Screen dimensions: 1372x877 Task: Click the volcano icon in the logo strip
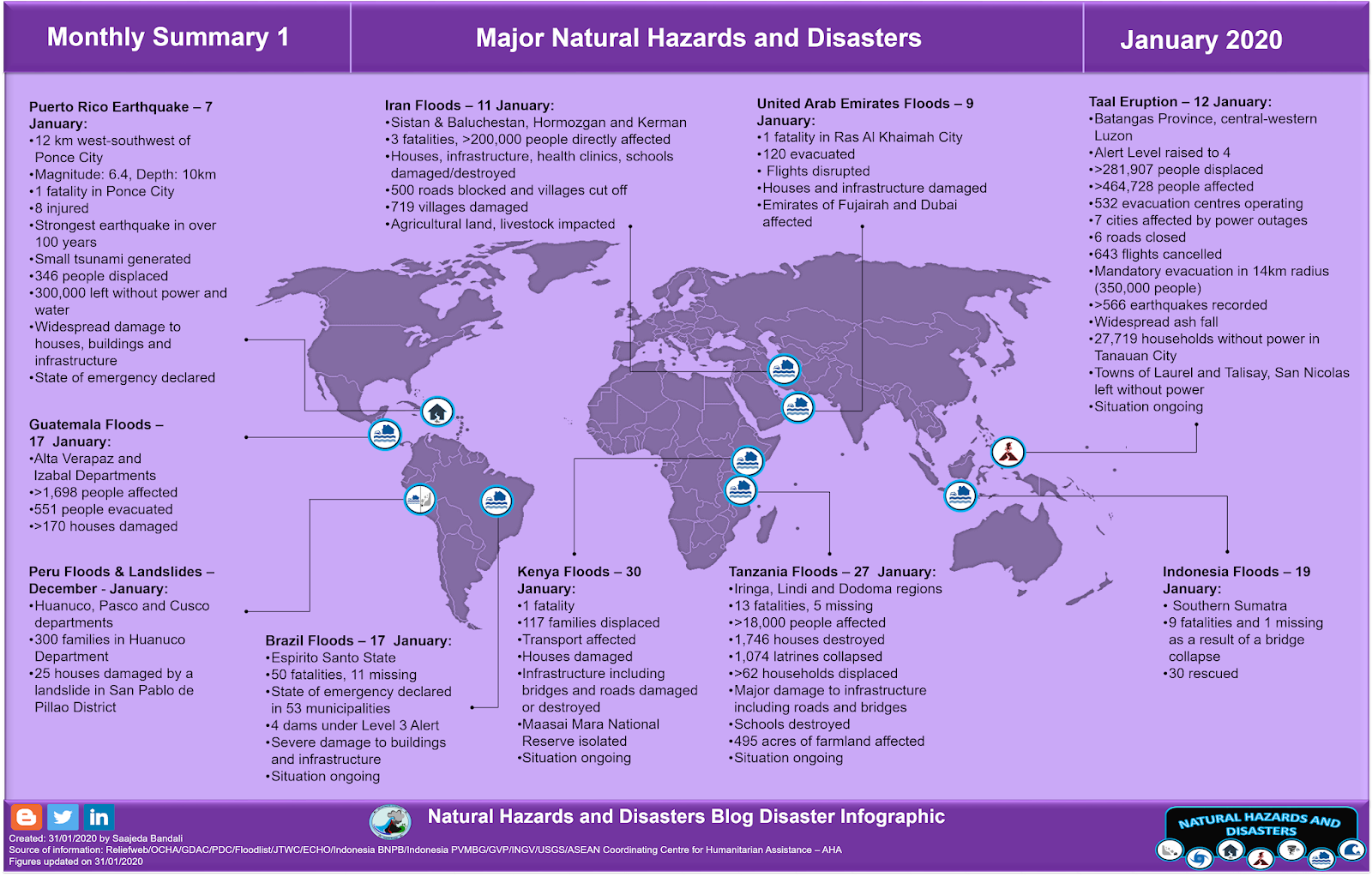[1261, 859]
